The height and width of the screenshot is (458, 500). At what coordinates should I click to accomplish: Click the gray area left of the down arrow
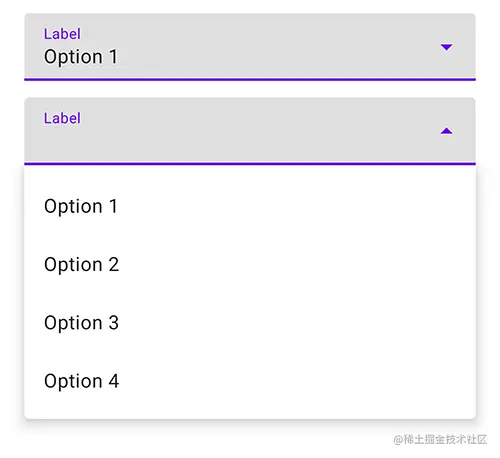tap(277, 47)
